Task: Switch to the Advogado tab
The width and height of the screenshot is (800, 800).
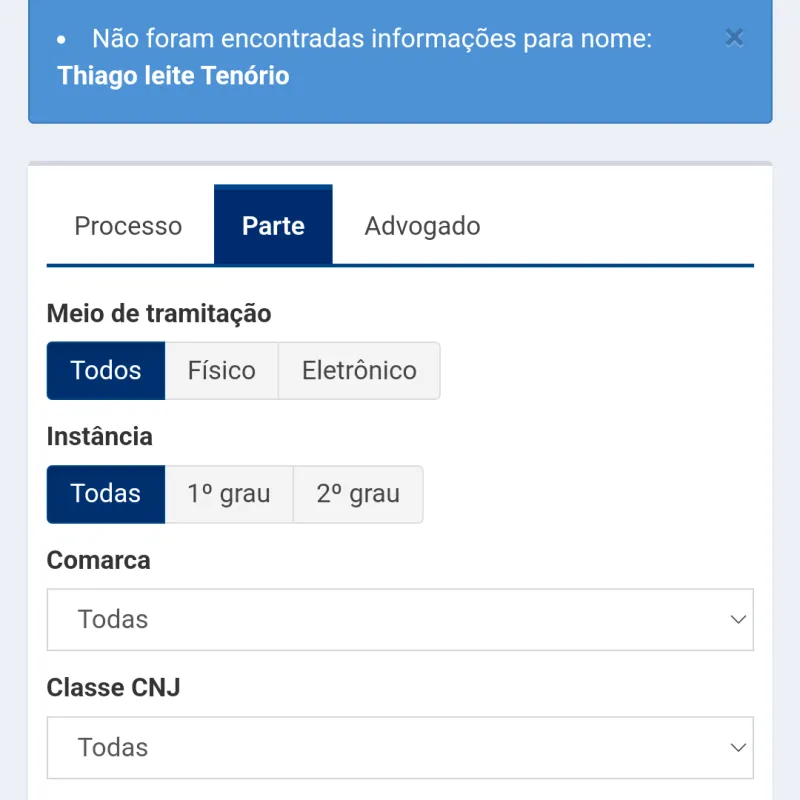Action: tap(421, 225)
